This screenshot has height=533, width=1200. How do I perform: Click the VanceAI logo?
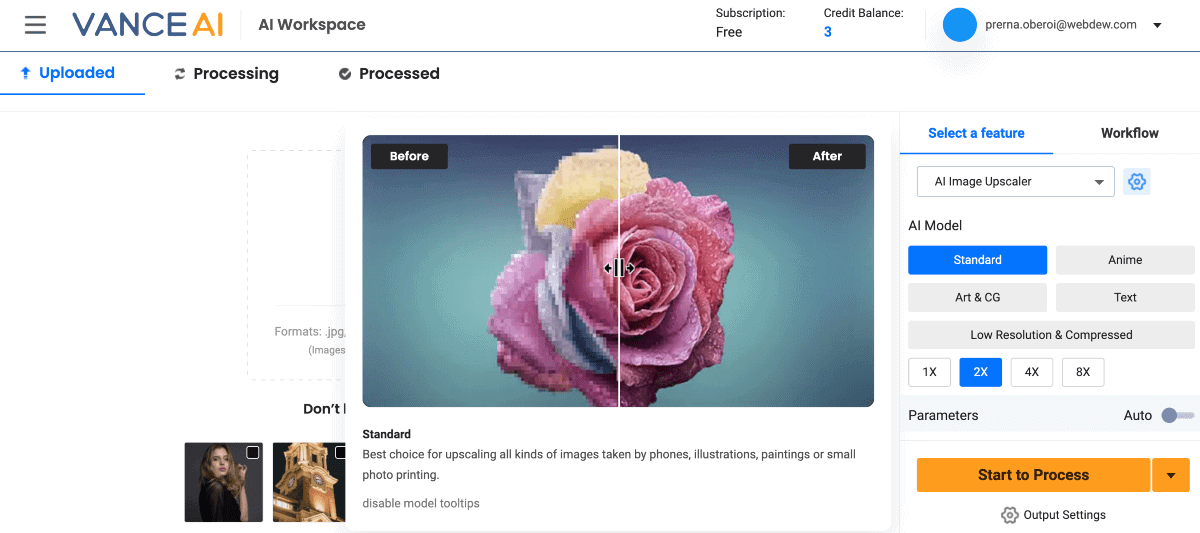click(148, 25)
